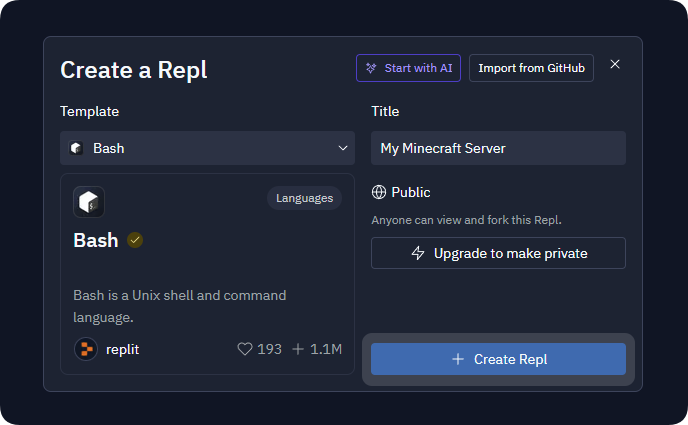Click the 193 likes count
Viewport: 688px width, 425px height.
click(x=269, y=349)
